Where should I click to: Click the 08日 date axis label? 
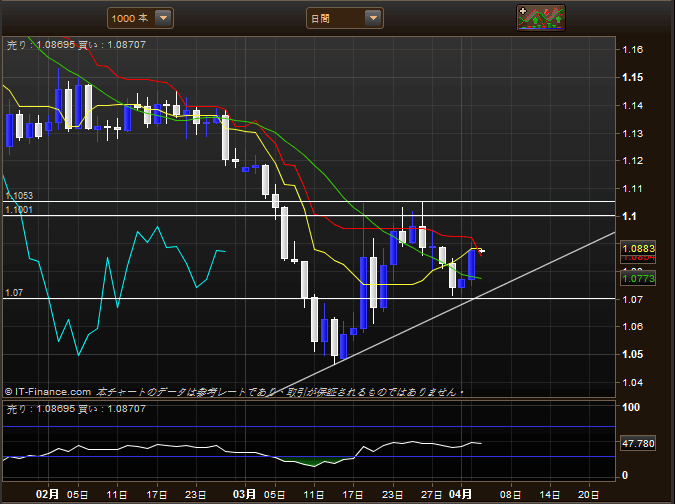[x=511, y=495]
